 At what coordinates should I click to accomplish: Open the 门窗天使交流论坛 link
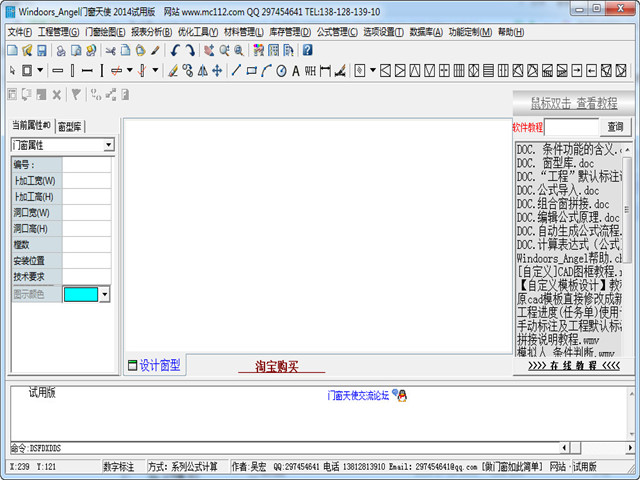click(x=358, y=396)
